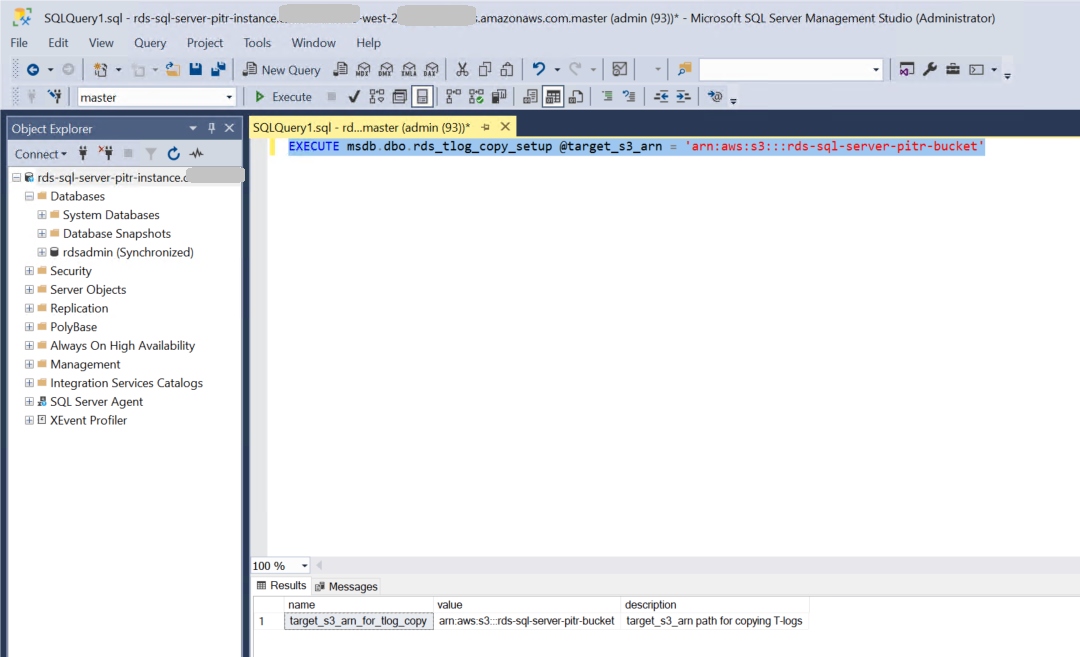Open the Query menu
Viewport: 1080px width, 657px height.
pos(150,43)
